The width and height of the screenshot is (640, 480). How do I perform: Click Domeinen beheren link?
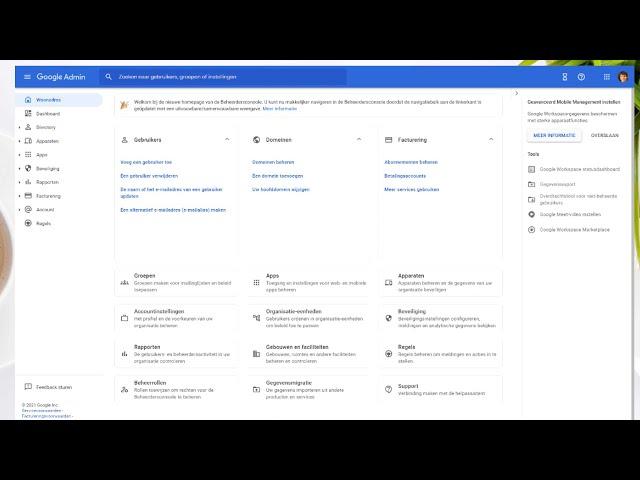(x=273, y=162)
